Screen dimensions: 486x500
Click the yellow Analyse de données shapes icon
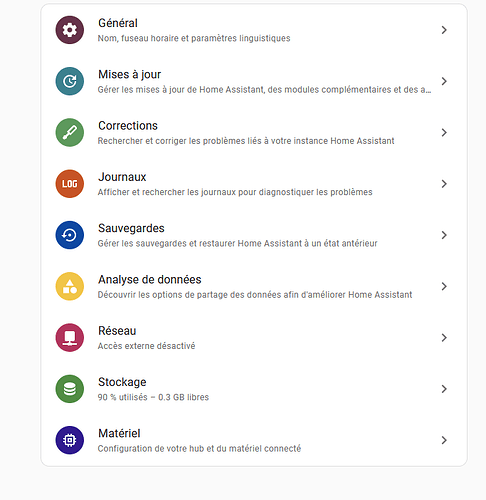69,287
